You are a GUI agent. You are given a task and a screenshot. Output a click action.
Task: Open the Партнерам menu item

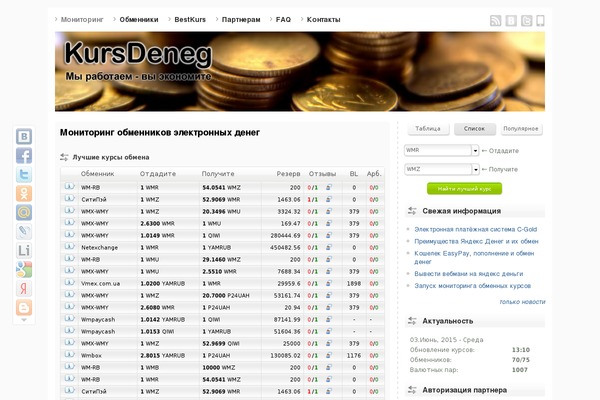(x=241, y=20)
